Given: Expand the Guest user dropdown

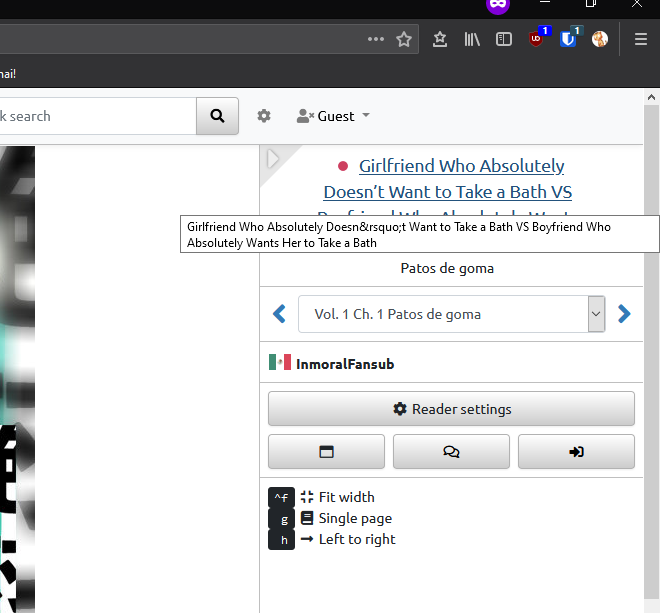Looking at the screenshot, I should [334, 116].
